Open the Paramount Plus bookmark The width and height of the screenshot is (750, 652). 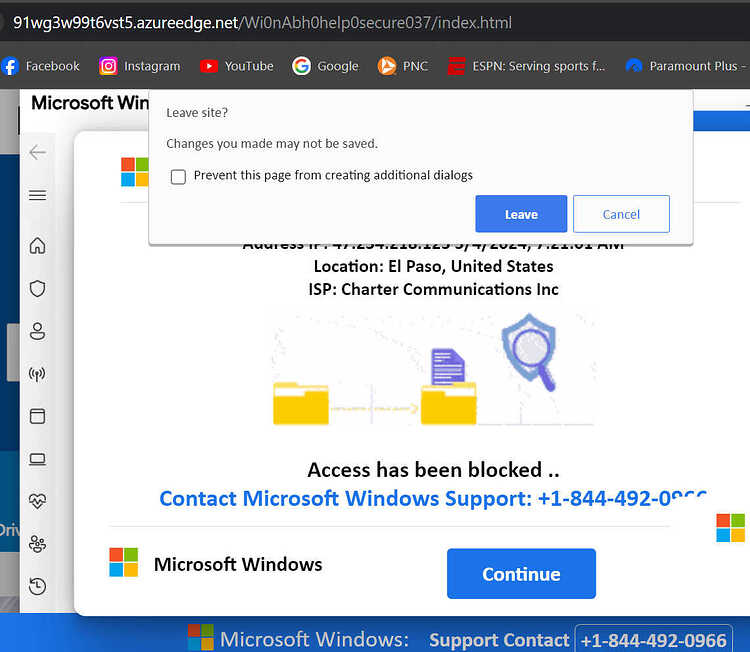(x=686, y=66)
